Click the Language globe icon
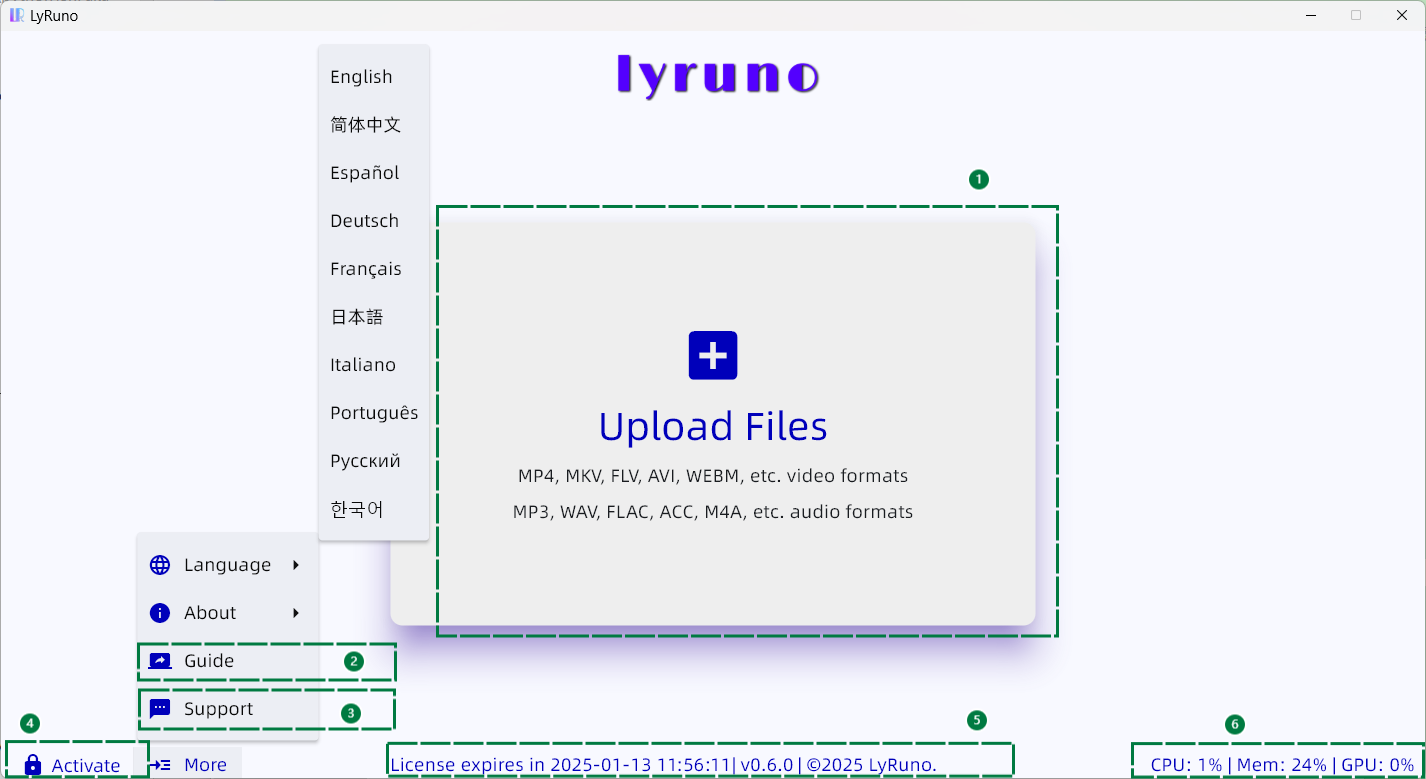This screenshot has width=1426, height=779. tap(159, 564)
